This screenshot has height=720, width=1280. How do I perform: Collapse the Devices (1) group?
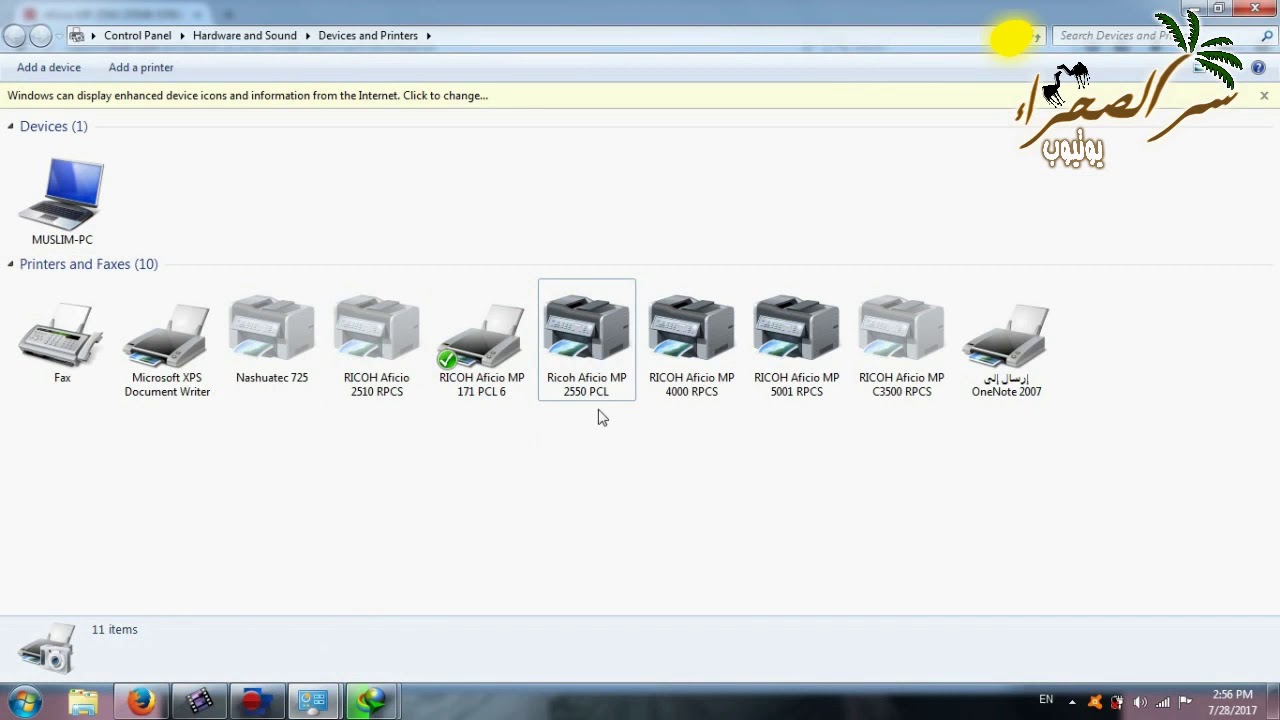[x=11, y=126]
